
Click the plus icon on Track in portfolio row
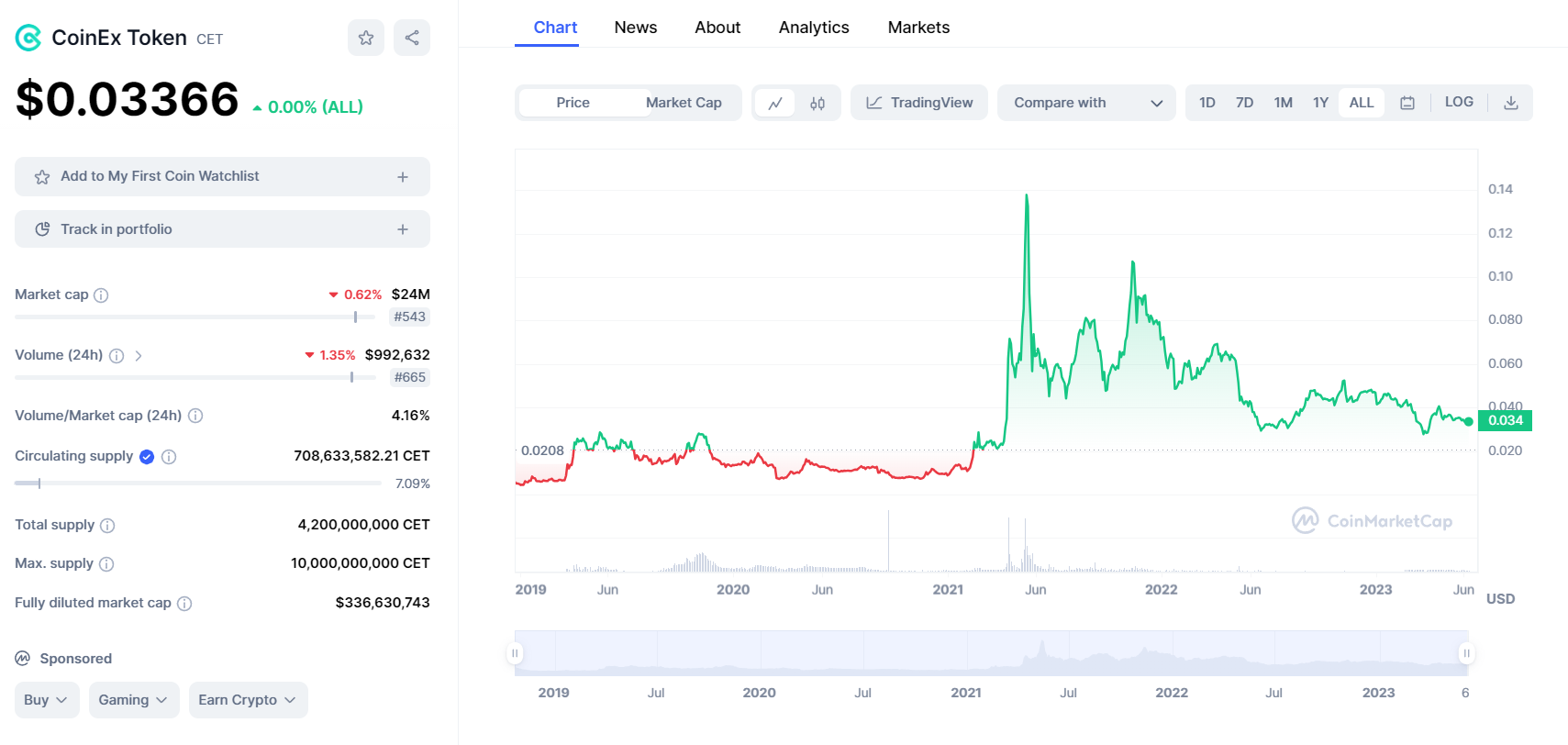click(x=403, y=229)
